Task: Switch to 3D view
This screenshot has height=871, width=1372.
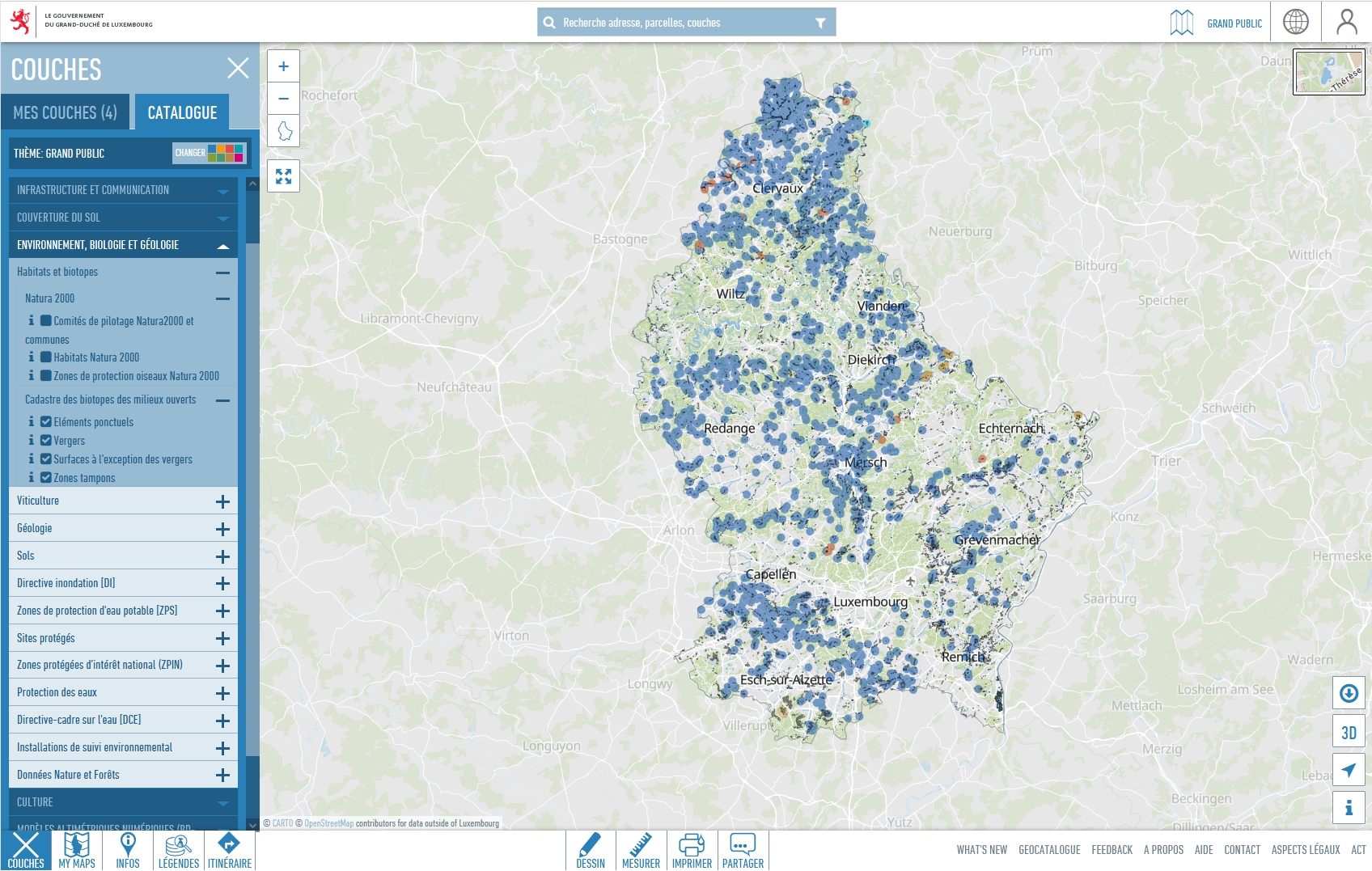Action: pyautogui.click(x=1349, y=732)
